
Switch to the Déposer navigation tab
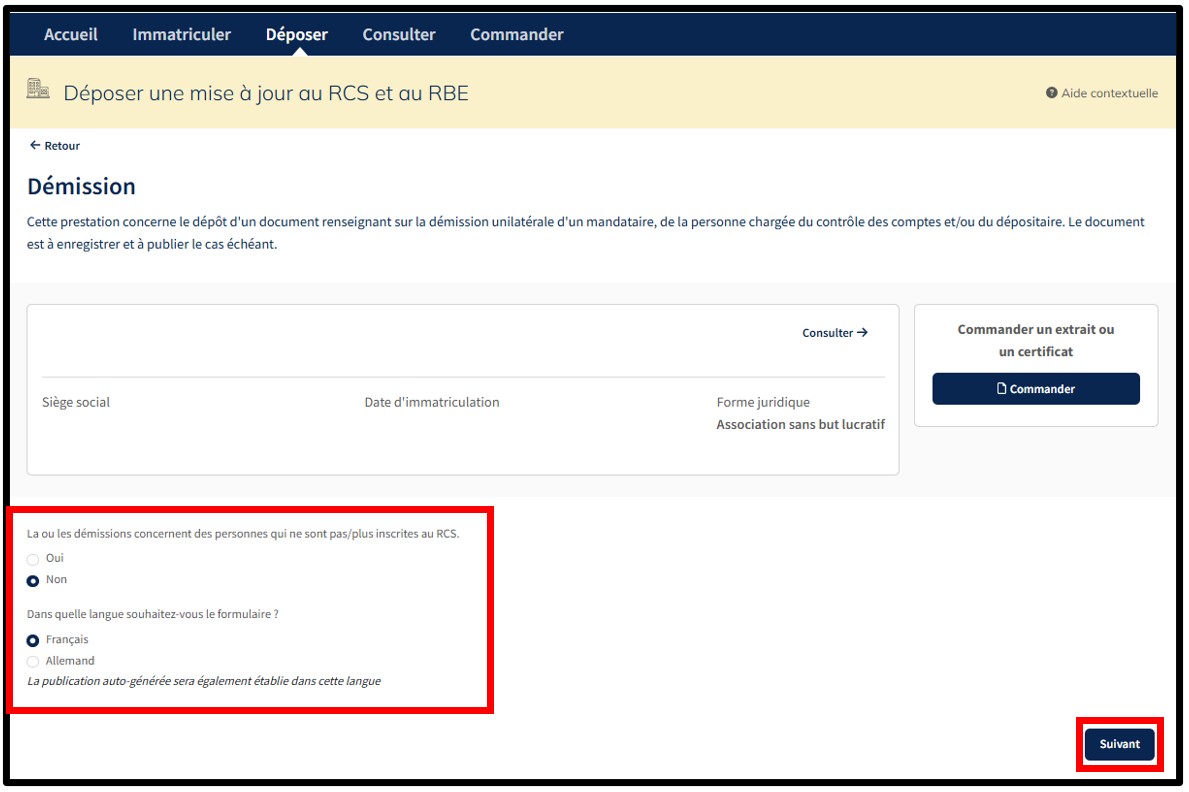point(296,35)
